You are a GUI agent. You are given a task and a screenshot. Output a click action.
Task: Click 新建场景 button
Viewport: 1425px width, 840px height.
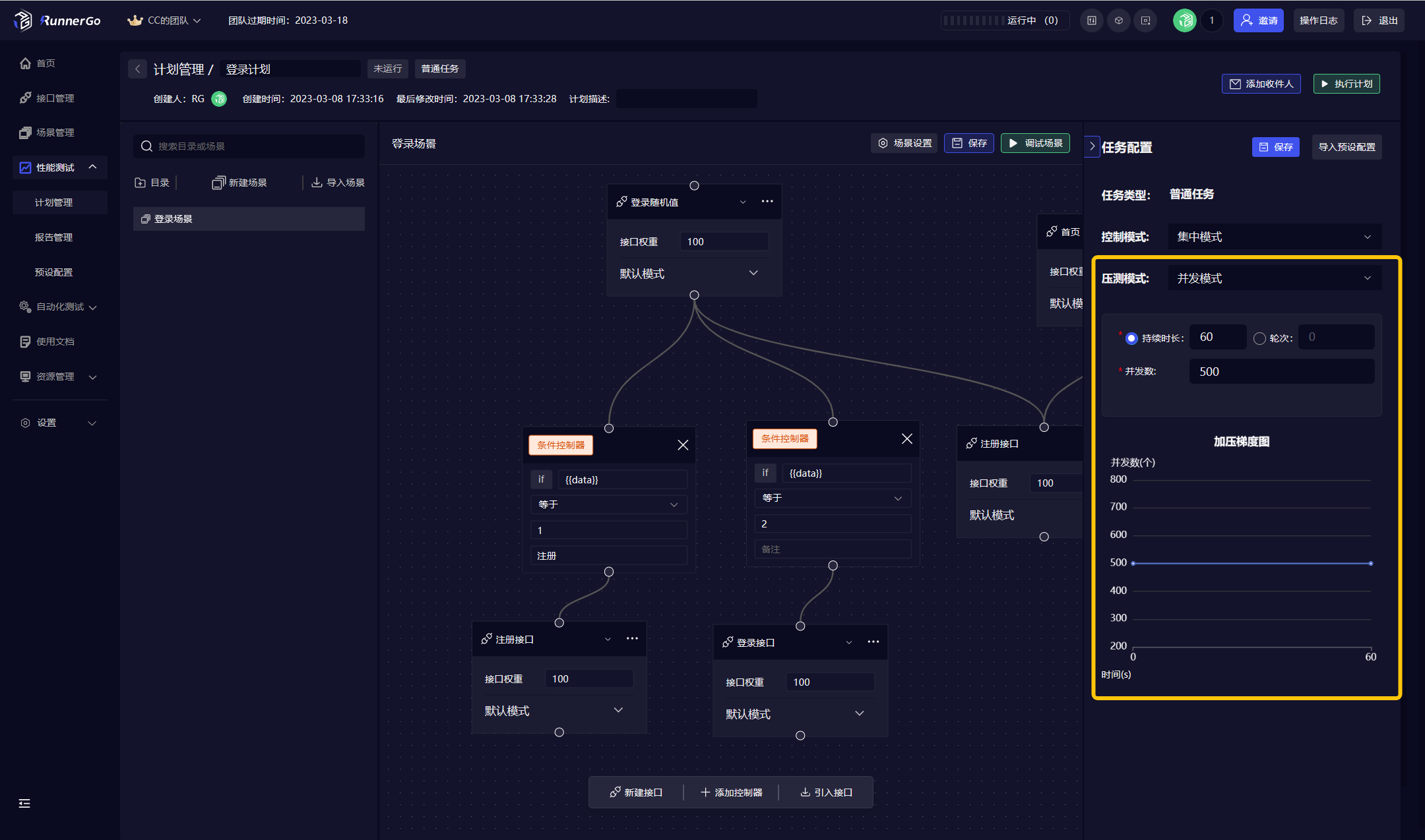point(239,183)
